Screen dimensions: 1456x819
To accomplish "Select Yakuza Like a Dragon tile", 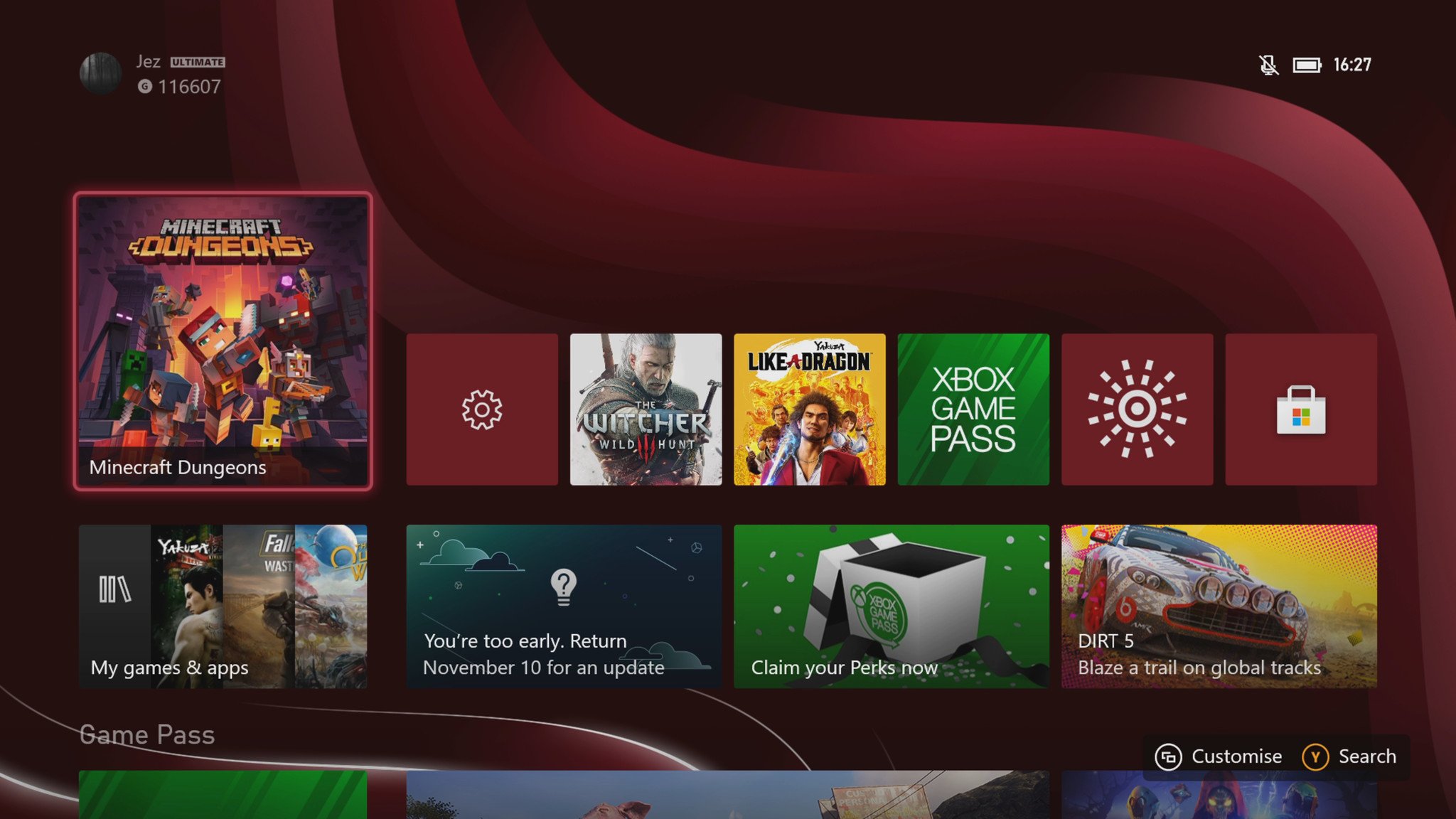I will tap(809, 409).
